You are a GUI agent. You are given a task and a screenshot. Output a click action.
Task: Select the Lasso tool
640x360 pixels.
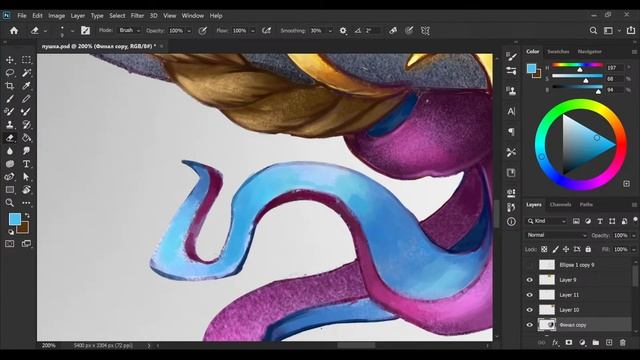tap(10, 73)
